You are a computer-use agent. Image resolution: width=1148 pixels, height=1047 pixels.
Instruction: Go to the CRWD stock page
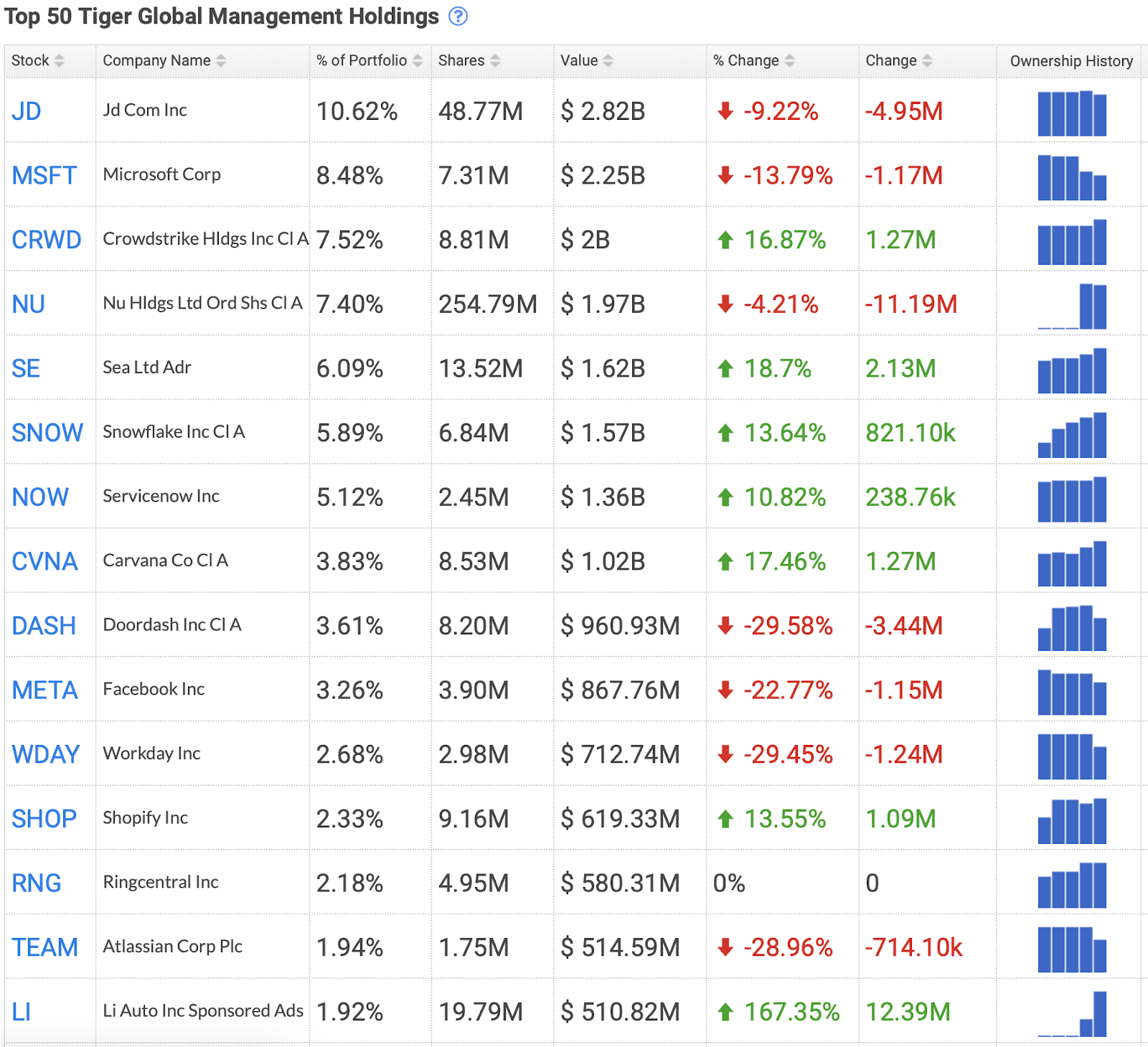coord(47,240)
